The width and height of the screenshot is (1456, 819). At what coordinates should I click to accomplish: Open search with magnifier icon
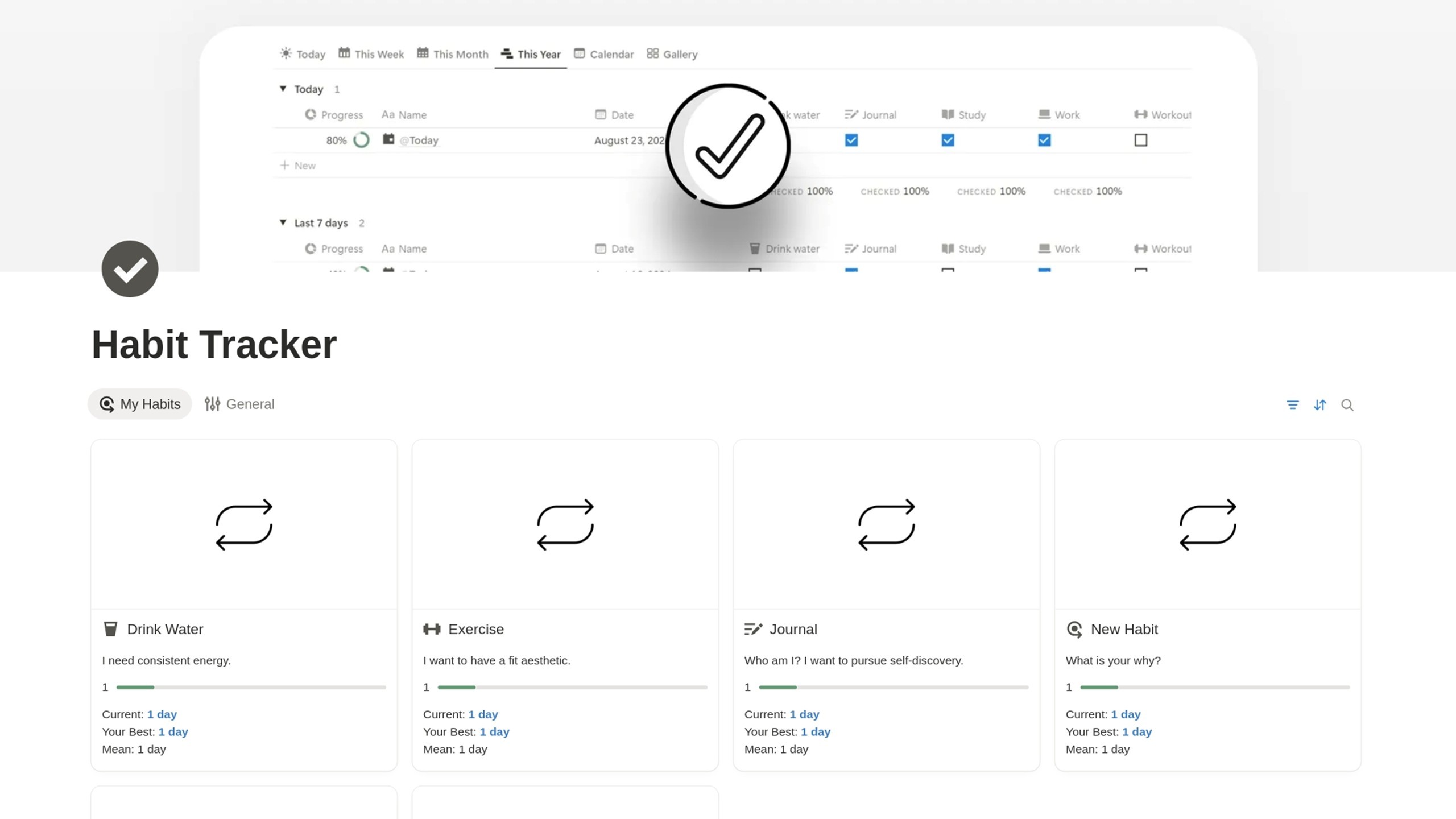click(1347, 405)
